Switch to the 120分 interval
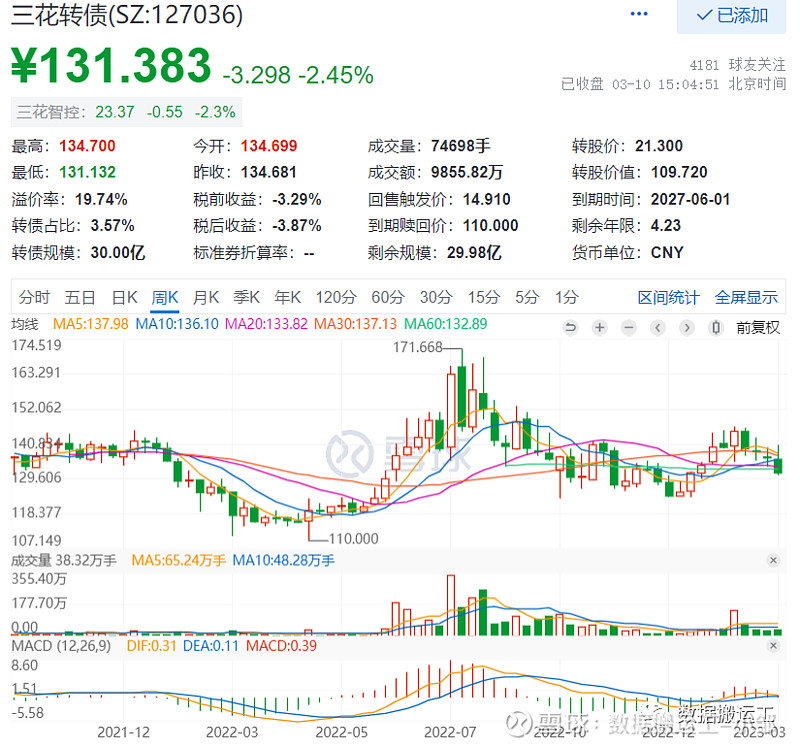800x749 pixels. (x=336, y=297)
